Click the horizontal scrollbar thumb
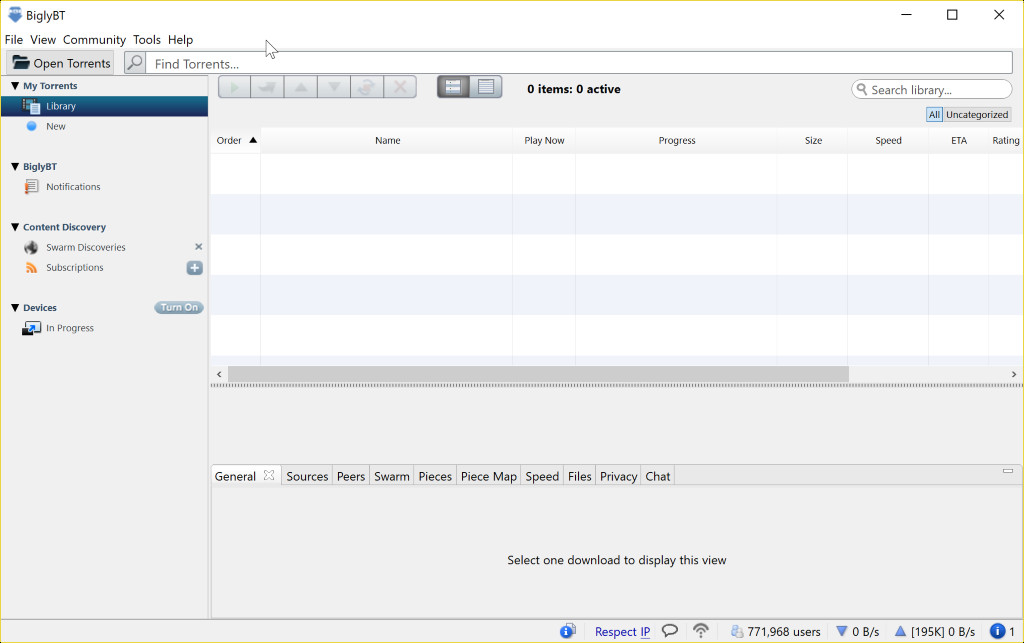The image size is (1024, 643). 538,374
